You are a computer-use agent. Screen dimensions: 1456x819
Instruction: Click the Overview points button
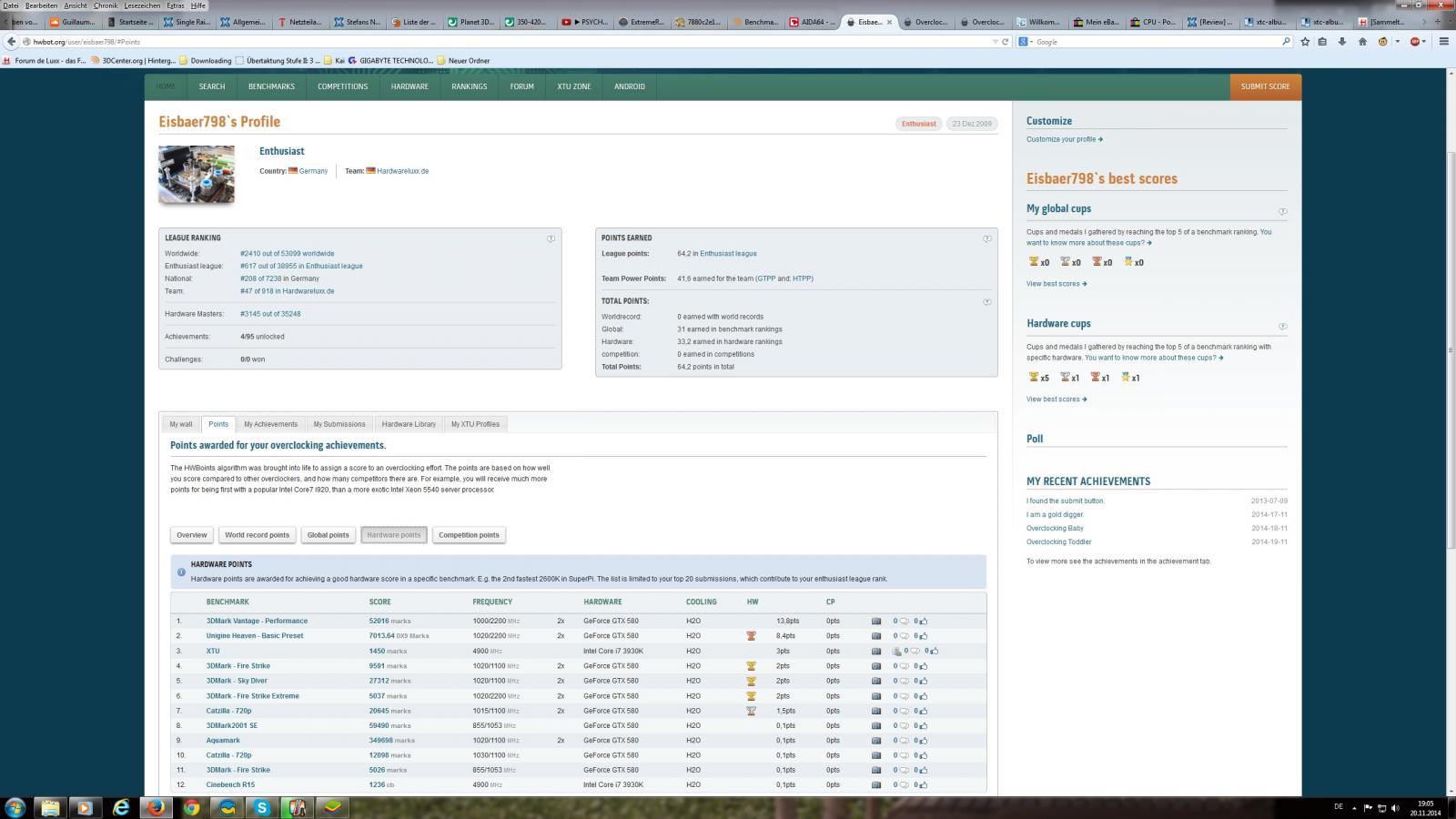coord(192,535)
